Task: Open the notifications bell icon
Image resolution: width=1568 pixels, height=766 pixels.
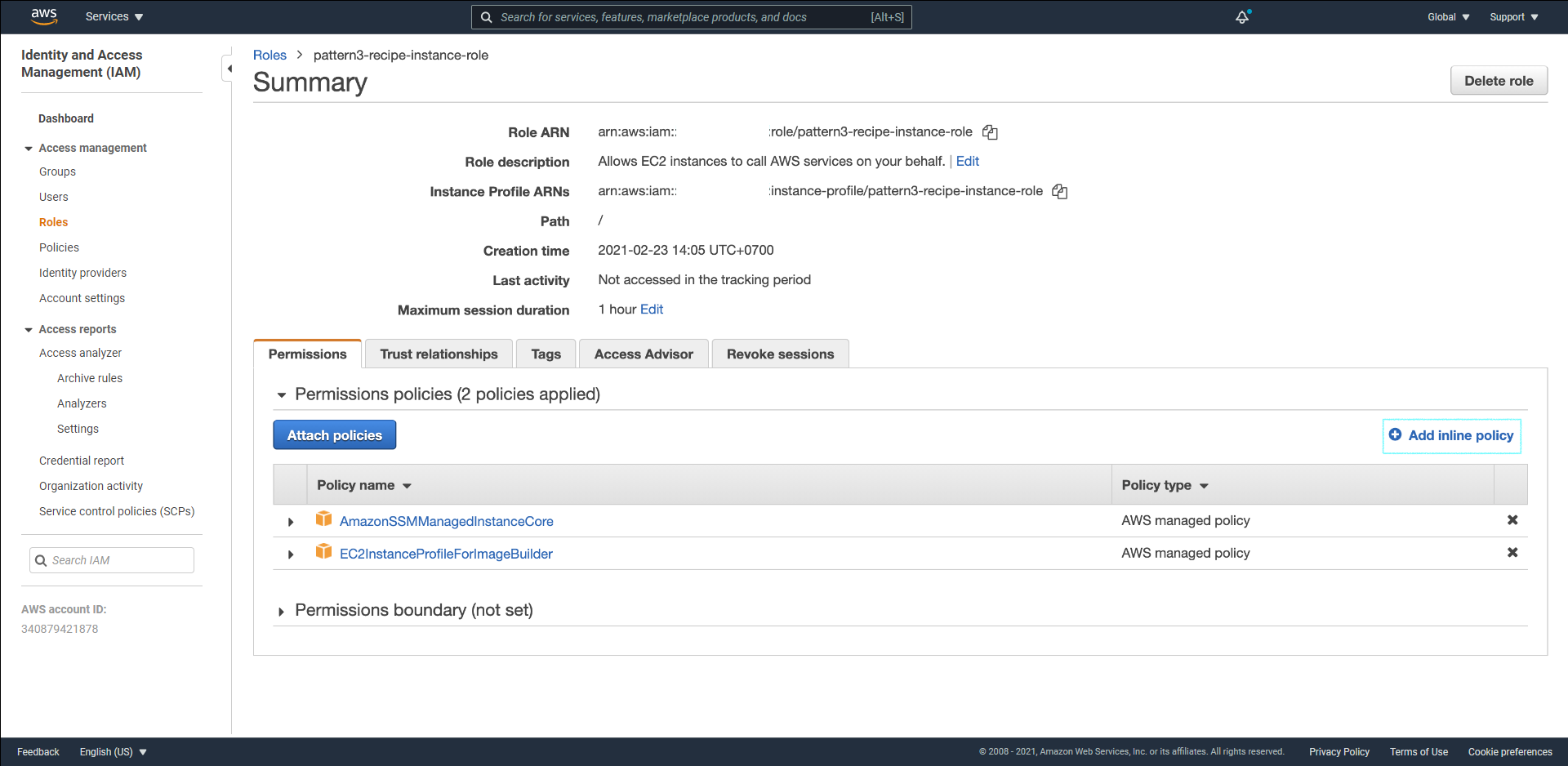Action: [x=1242, y=16]
